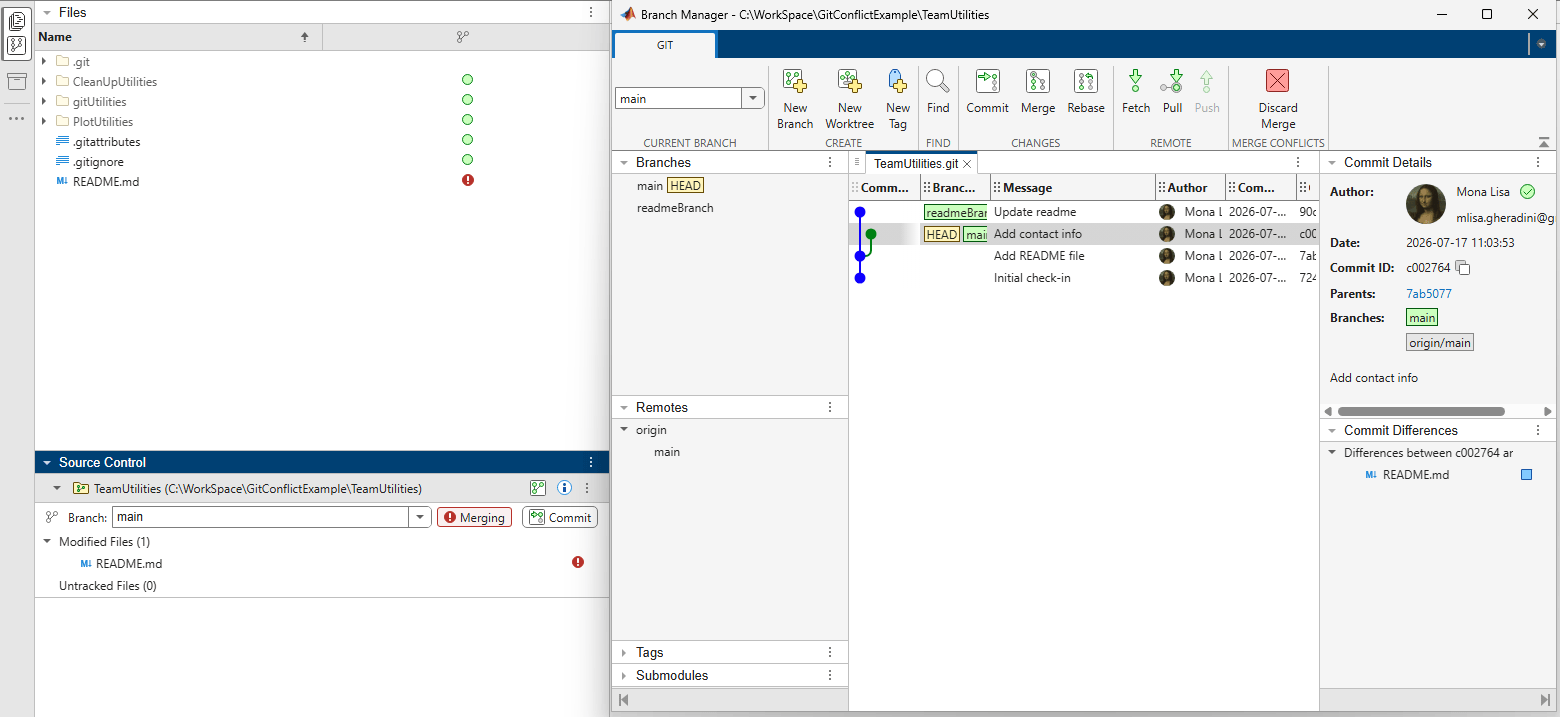The height and width of the screenshot is (717, 1560).
Task: Open the Source Control sidebar icon
Action: [x=17, y=46]
